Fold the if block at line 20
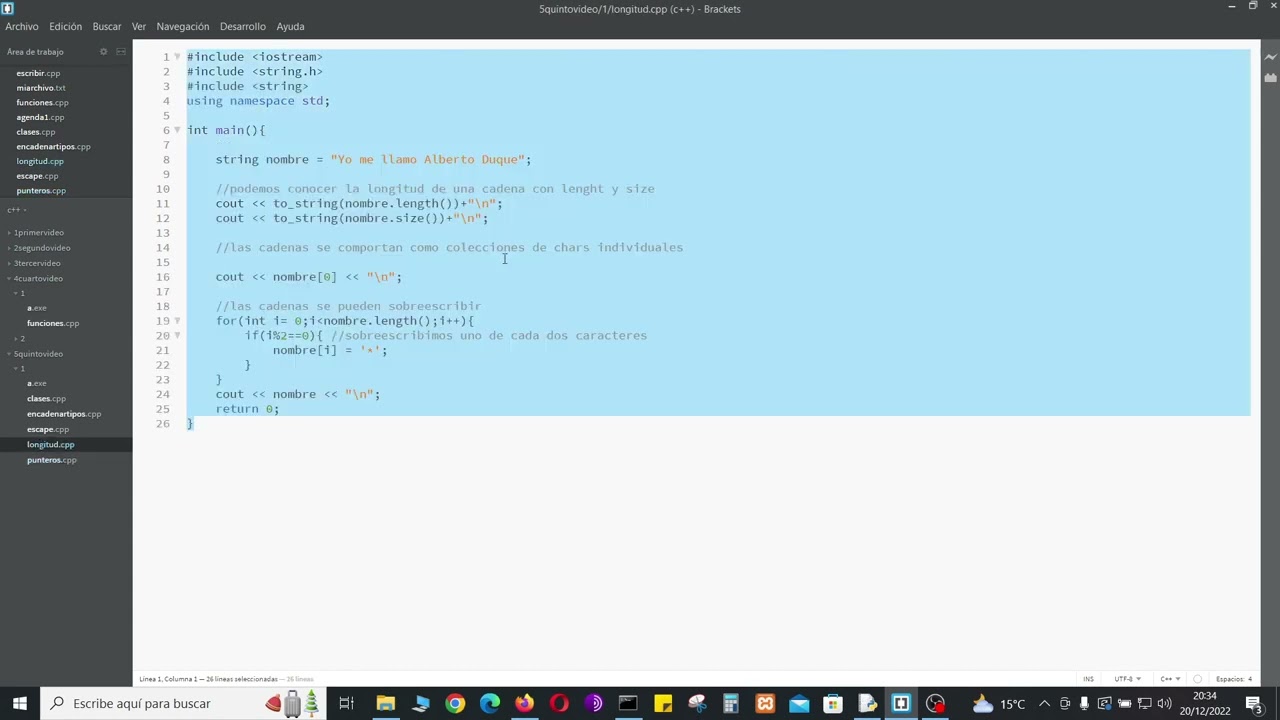1280x720 pixels. point(177,335)
